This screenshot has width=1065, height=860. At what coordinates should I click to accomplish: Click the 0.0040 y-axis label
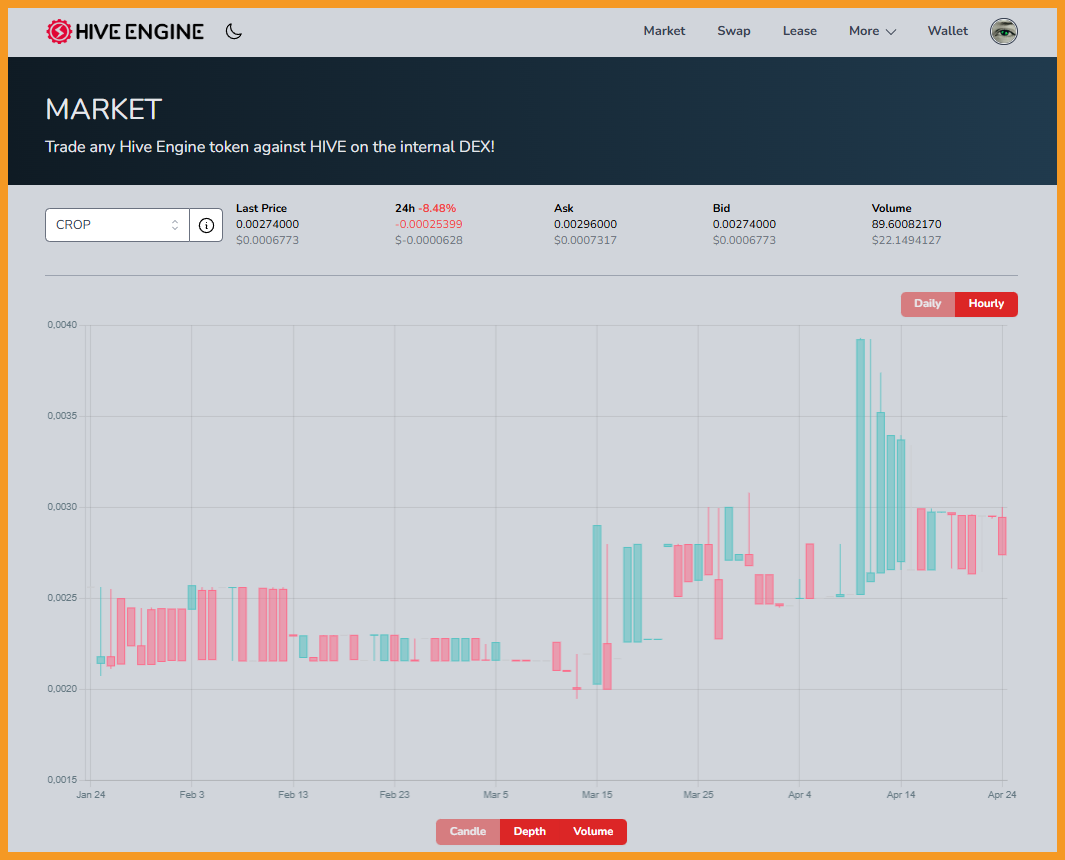[x=62, y=325]
